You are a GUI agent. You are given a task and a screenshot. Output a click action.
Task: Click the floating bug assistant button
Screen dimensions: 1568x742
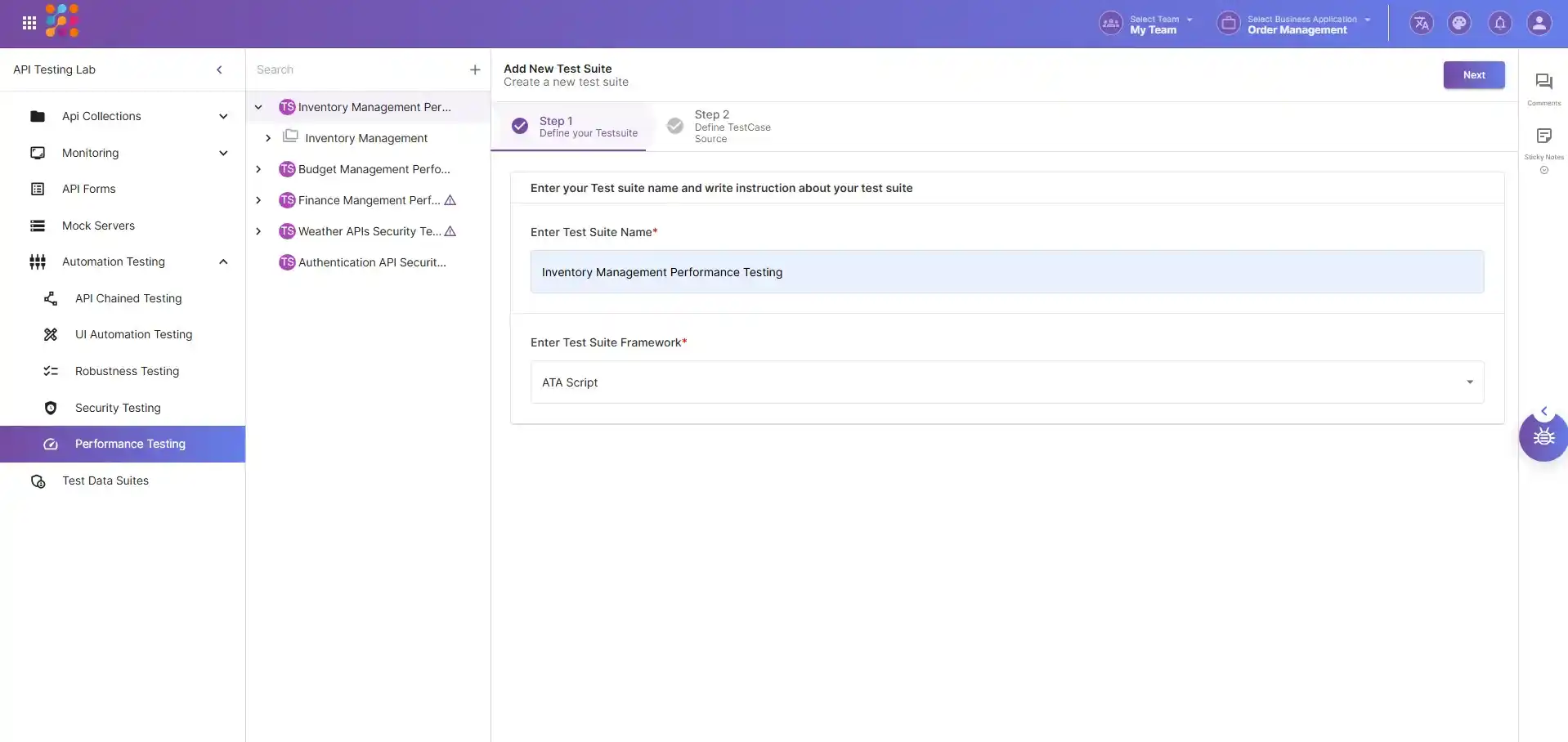pyautogui.click(x=1543, y=437)
